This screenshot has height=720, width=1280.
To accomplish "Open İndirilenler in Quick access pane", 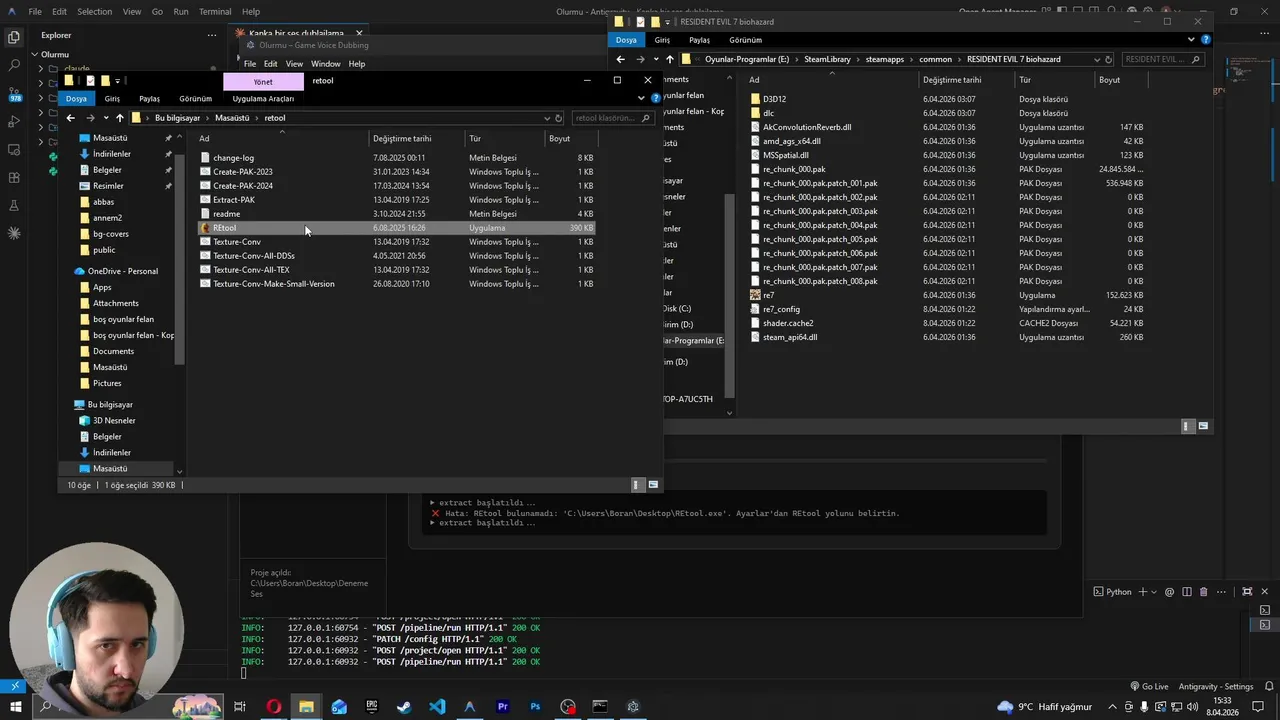I will click(x=111, y=154).
